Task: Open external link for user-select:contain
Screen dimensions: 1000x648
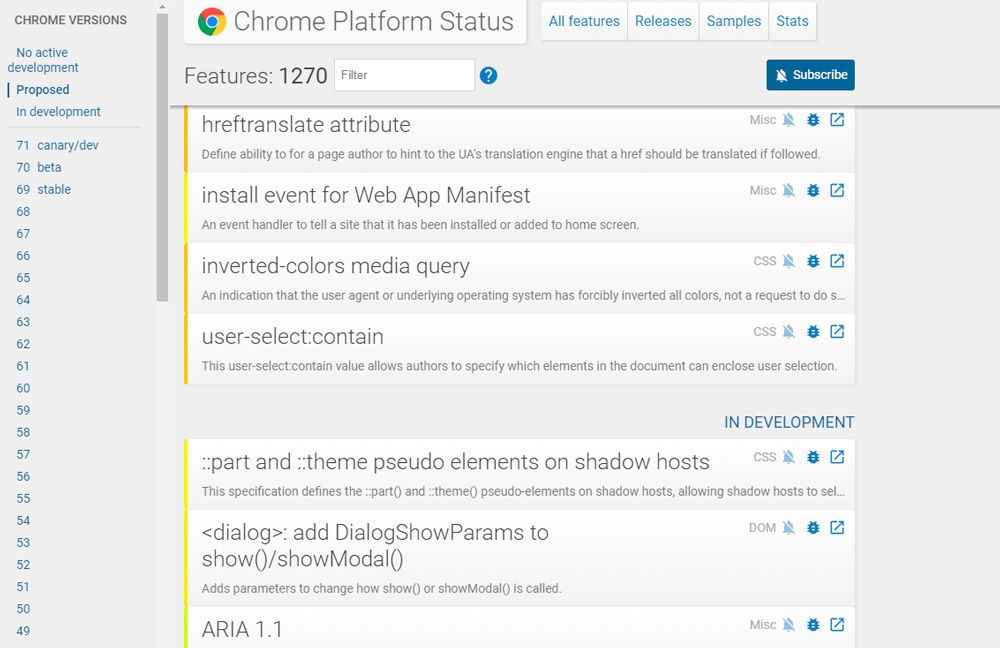Action: tap(837, 332)
